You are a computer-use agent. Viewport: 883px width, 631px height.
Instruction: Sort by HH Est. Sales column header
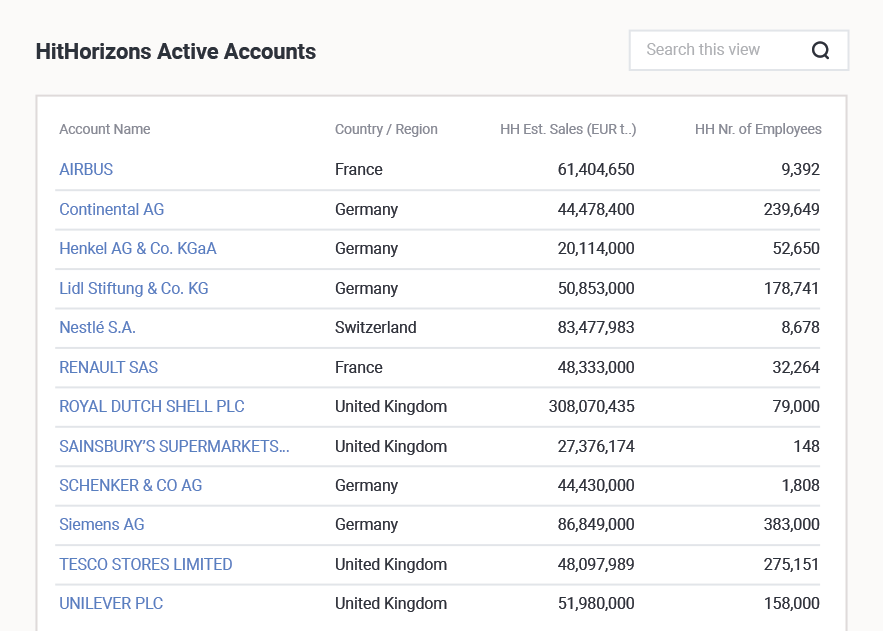[x=568, y=129]
